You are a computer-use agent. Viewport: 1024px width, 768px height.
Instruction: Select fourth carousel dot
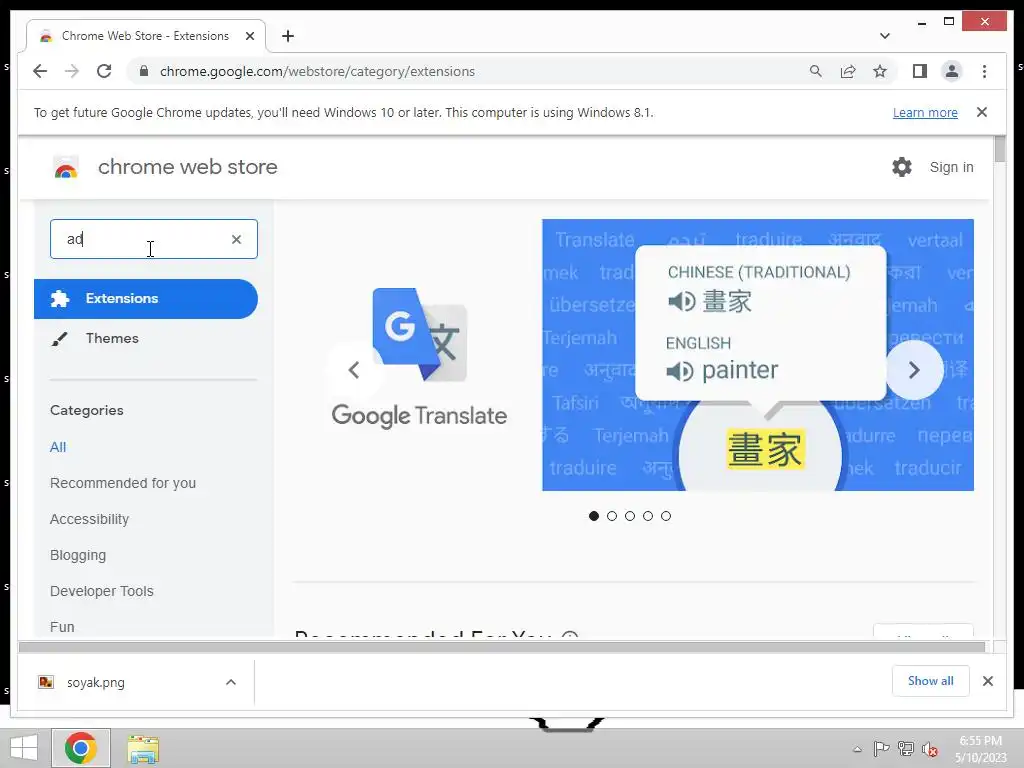click(x=648, y=516)
